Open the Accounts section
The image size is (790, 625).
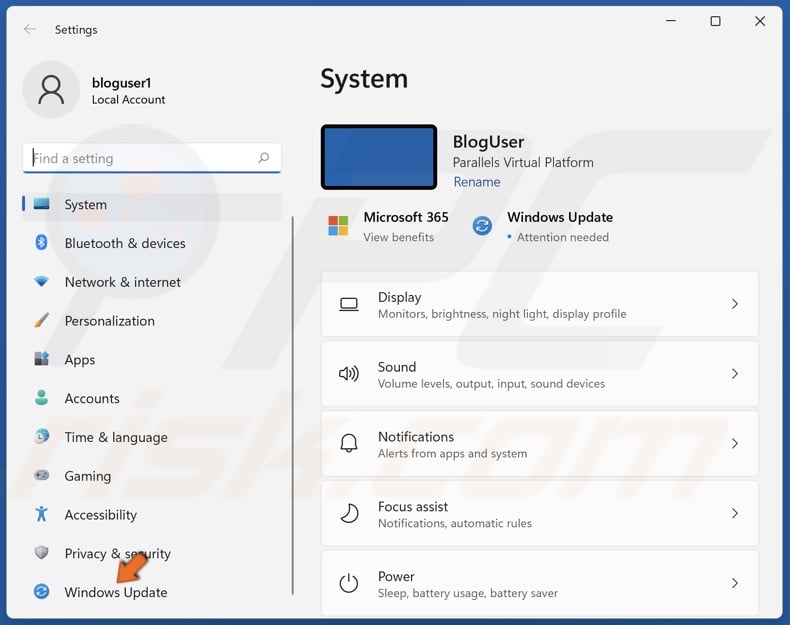(x=152, y=398)
